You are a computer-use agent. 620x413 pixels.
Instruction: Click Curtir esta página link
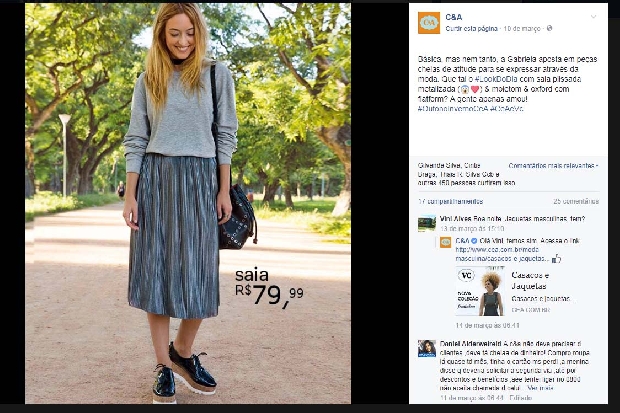[471, 28]
